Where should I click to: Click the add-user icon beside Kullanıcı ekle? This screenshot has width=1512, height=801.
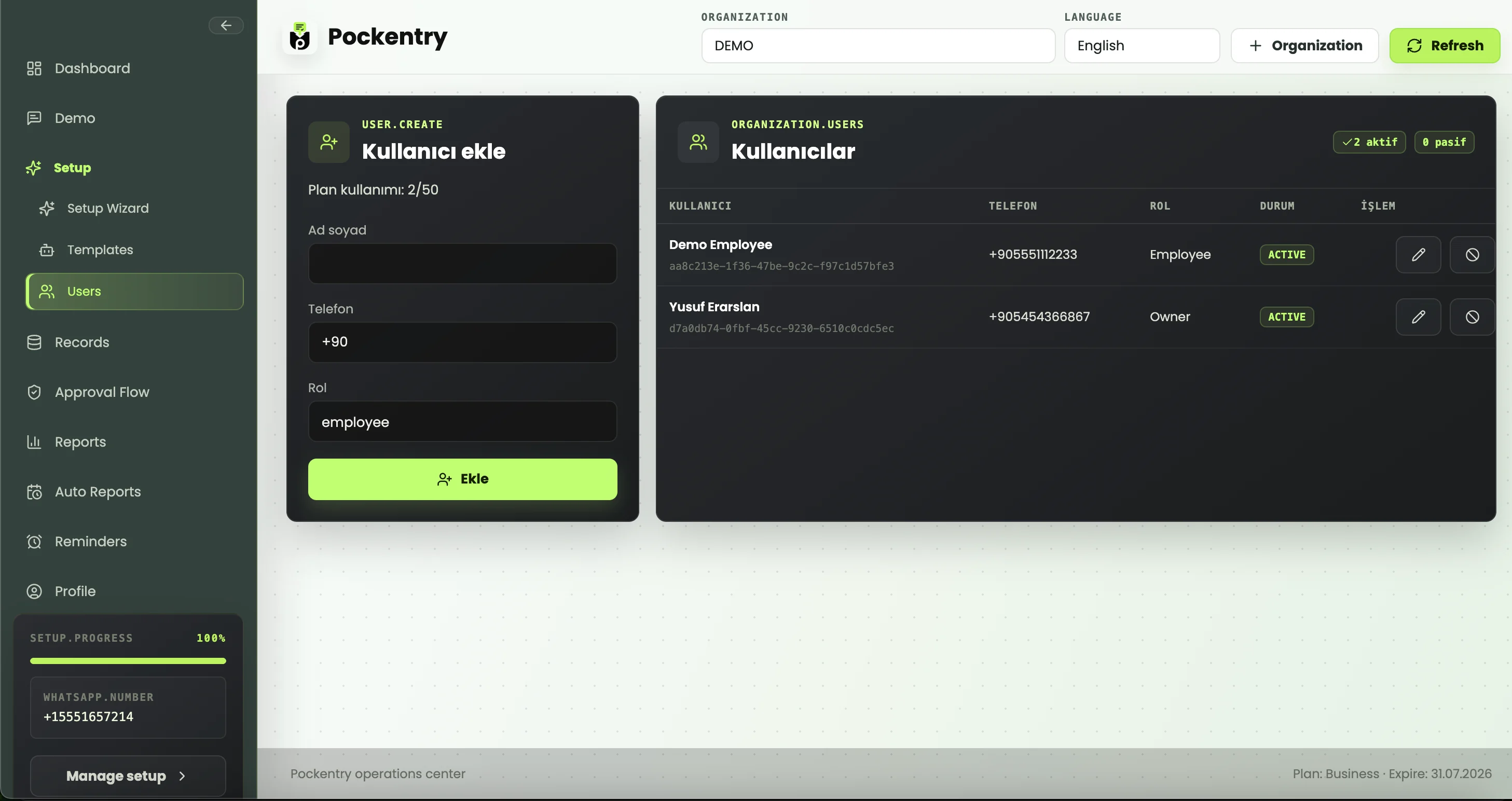(x=328, y=142)
